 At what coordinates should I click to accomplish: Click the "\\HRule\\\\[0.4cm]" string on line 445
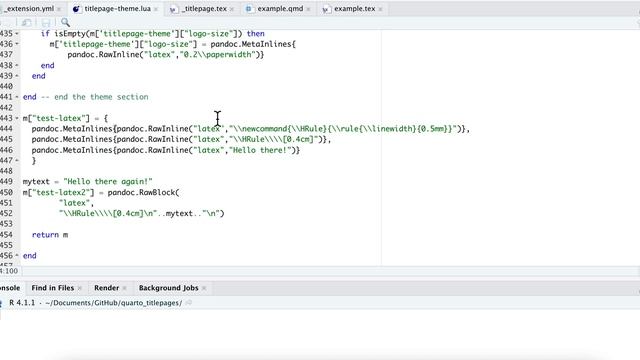[x=273, y=140]
